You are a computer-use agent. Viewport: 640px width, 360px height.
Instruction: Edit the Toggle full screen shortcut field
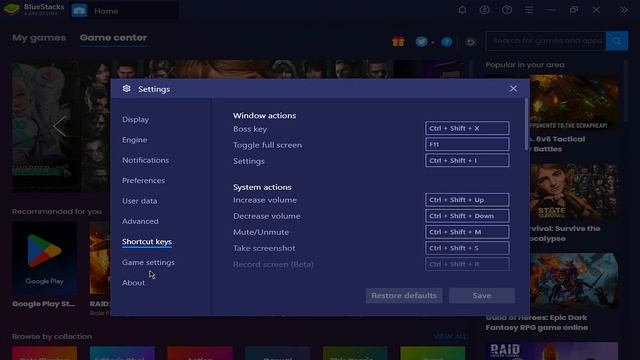(x=467, y=144)
